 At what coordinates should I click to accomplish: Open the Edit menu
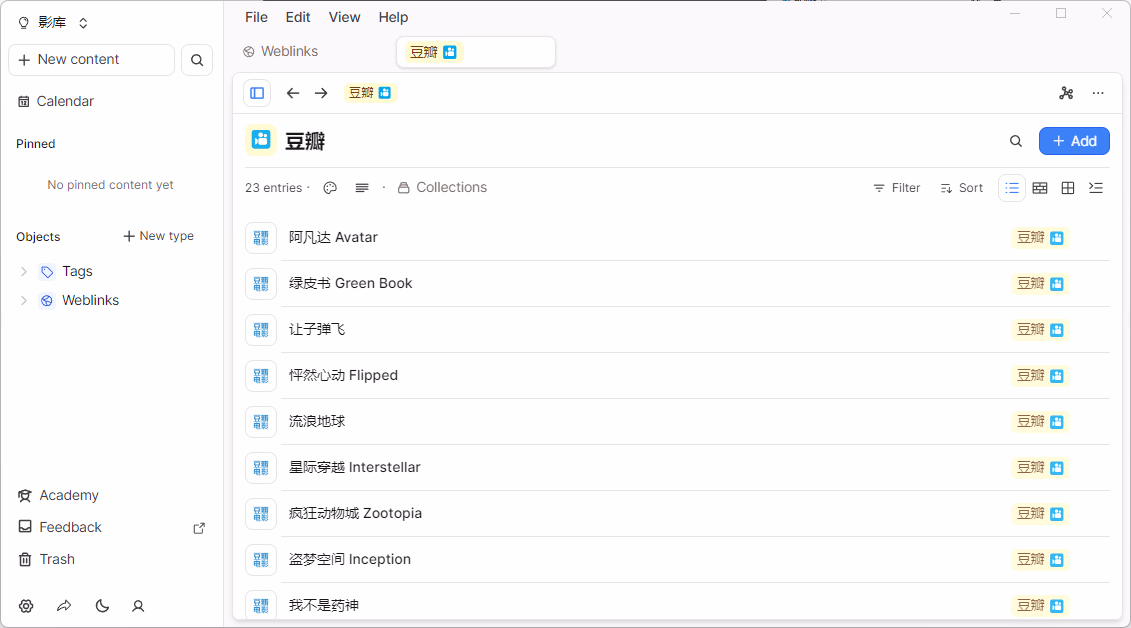pos(298,17)
